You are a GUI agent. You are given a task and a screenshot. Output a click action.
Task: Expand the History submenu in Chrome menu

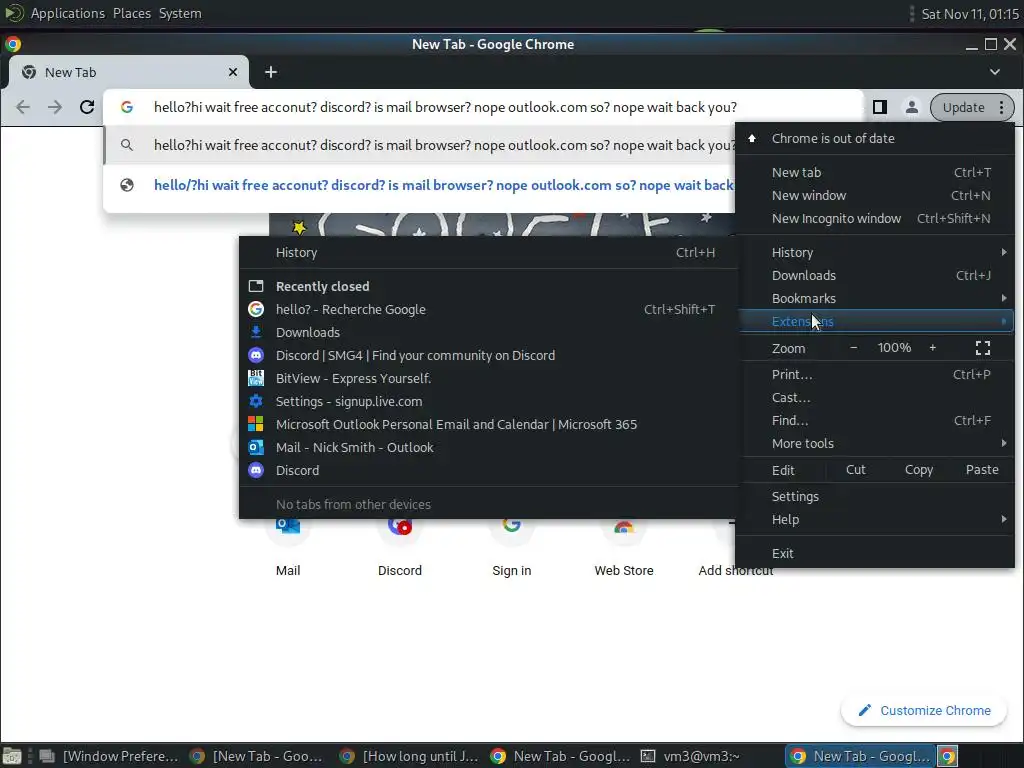point(875,253)
